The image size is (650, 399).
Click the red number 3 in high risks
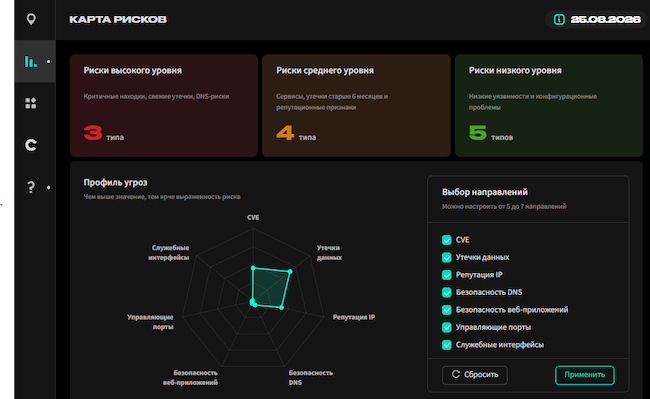point(93,133)
